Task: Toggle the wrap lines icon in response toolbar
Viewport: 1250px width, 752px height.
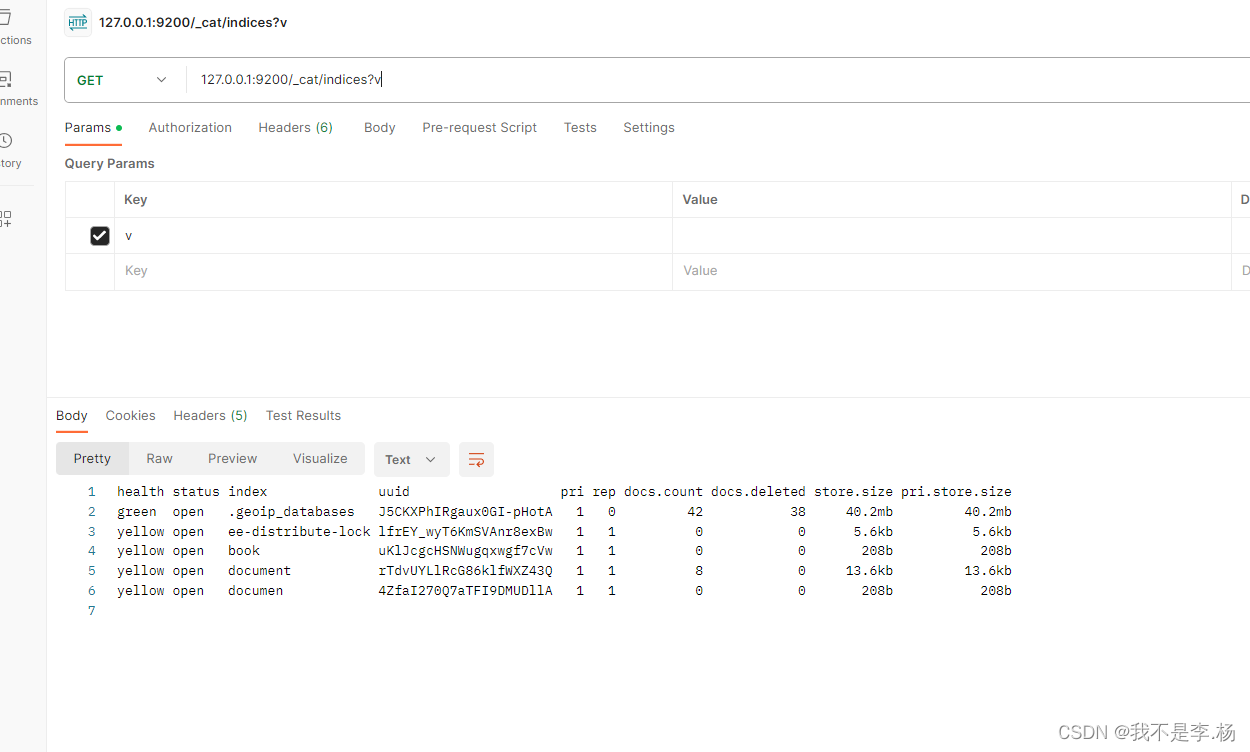Action: click(x=476, y=460)
